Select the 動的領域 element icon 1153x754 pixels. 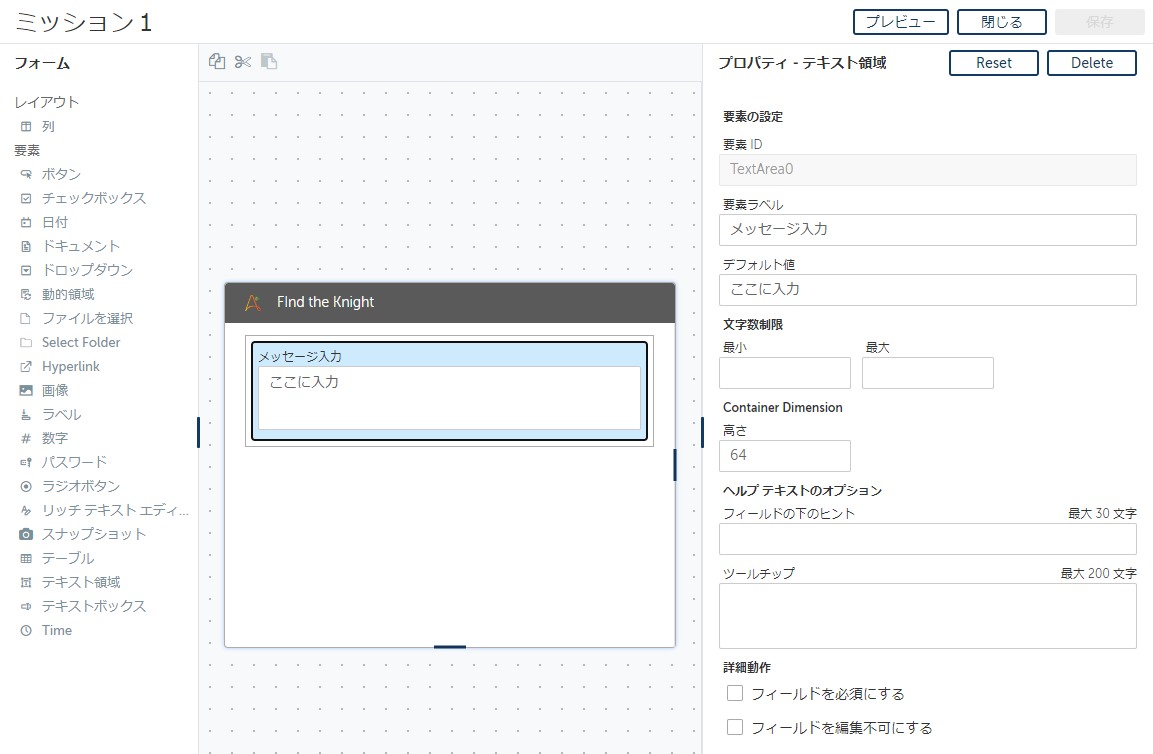[26, 294]
